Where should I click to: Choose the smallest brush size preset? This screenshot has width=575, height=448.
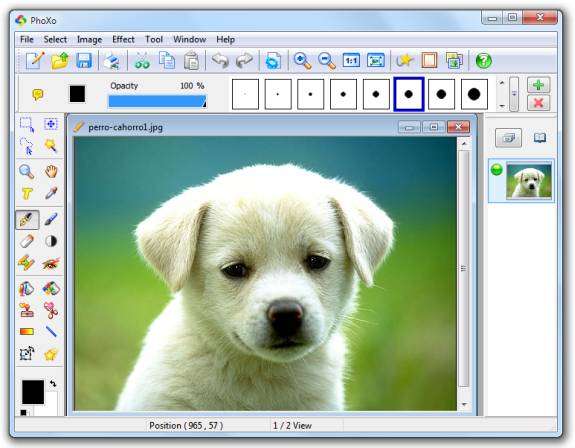tap(245, 94)
